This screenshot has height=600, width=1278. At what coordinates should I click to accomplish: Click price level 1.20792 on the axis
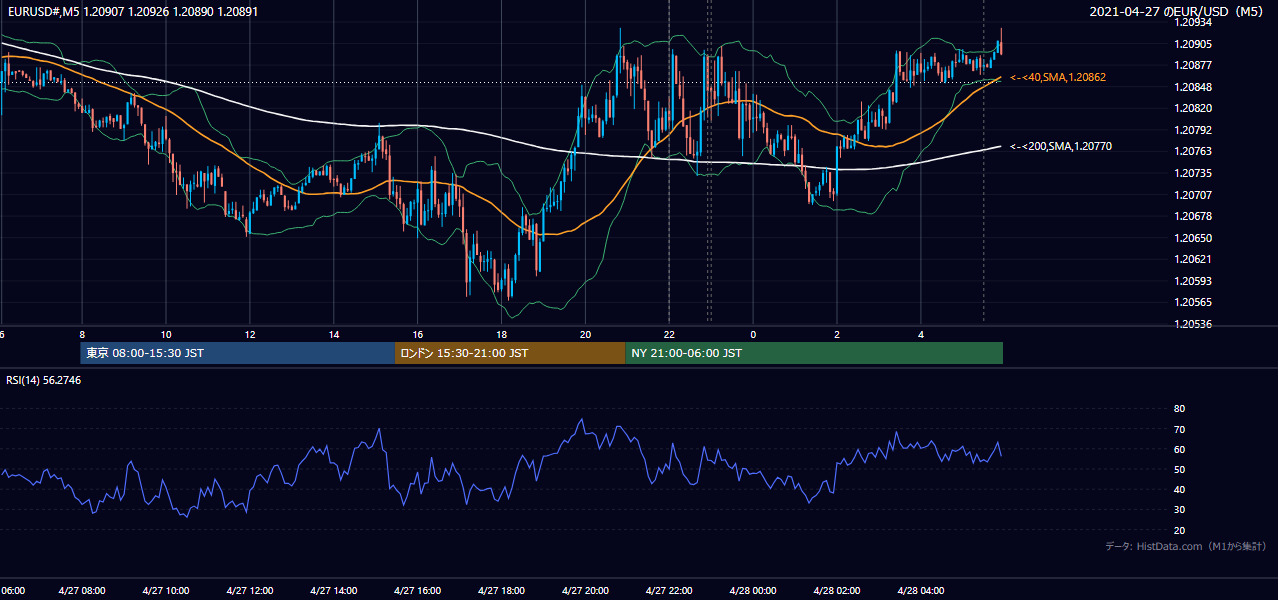(1192, 130)
